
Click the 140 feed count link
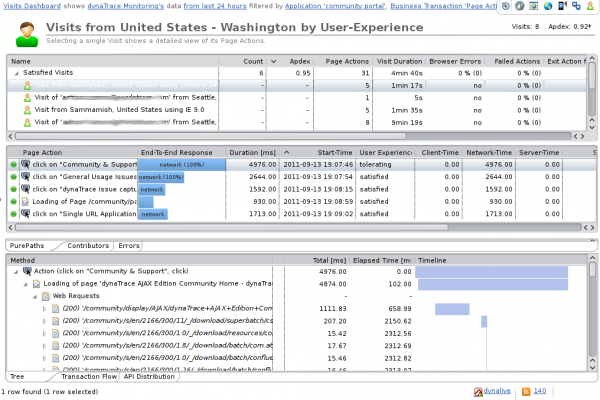tap(540, 391)
